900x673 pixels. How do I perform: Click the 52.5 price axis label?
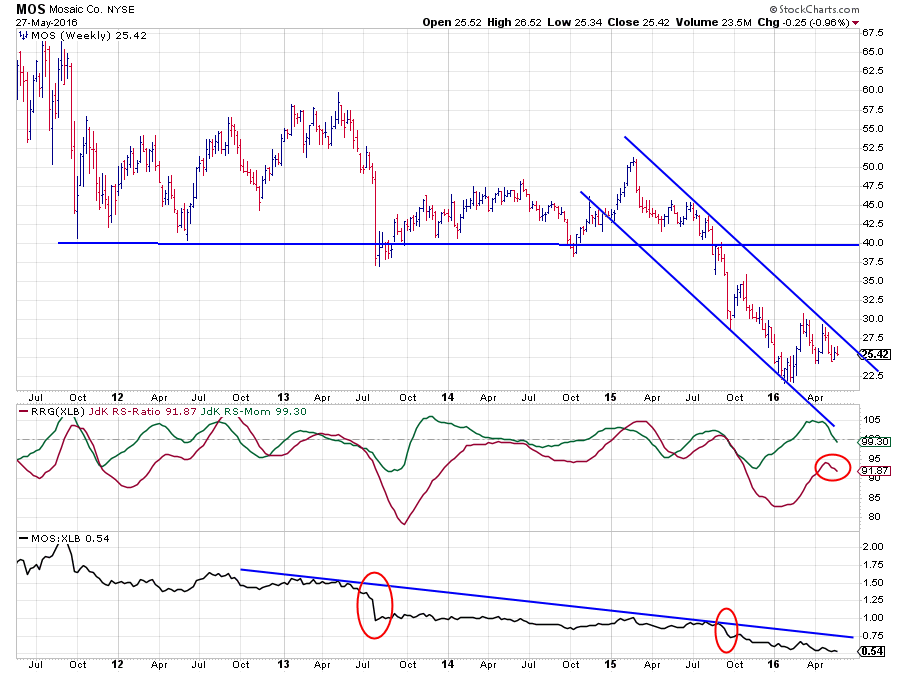[872, 147]
